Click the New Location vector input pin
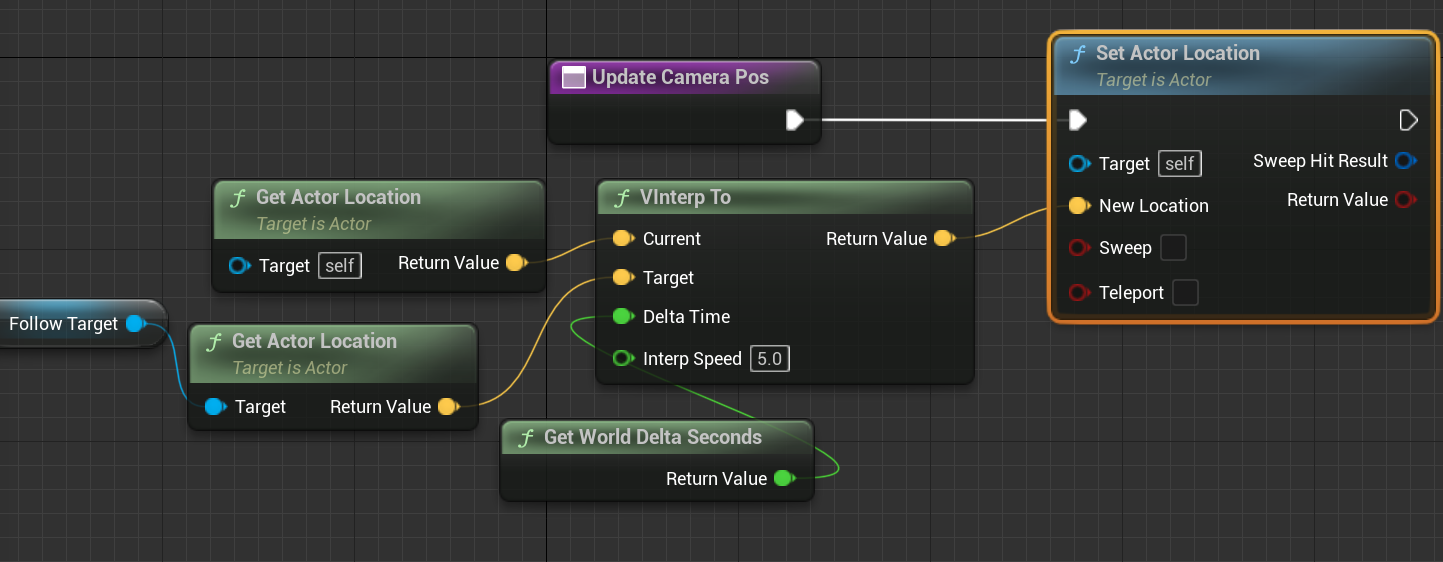The image size is (1443, 562). pyautogui.click(x=1078, y=206)
